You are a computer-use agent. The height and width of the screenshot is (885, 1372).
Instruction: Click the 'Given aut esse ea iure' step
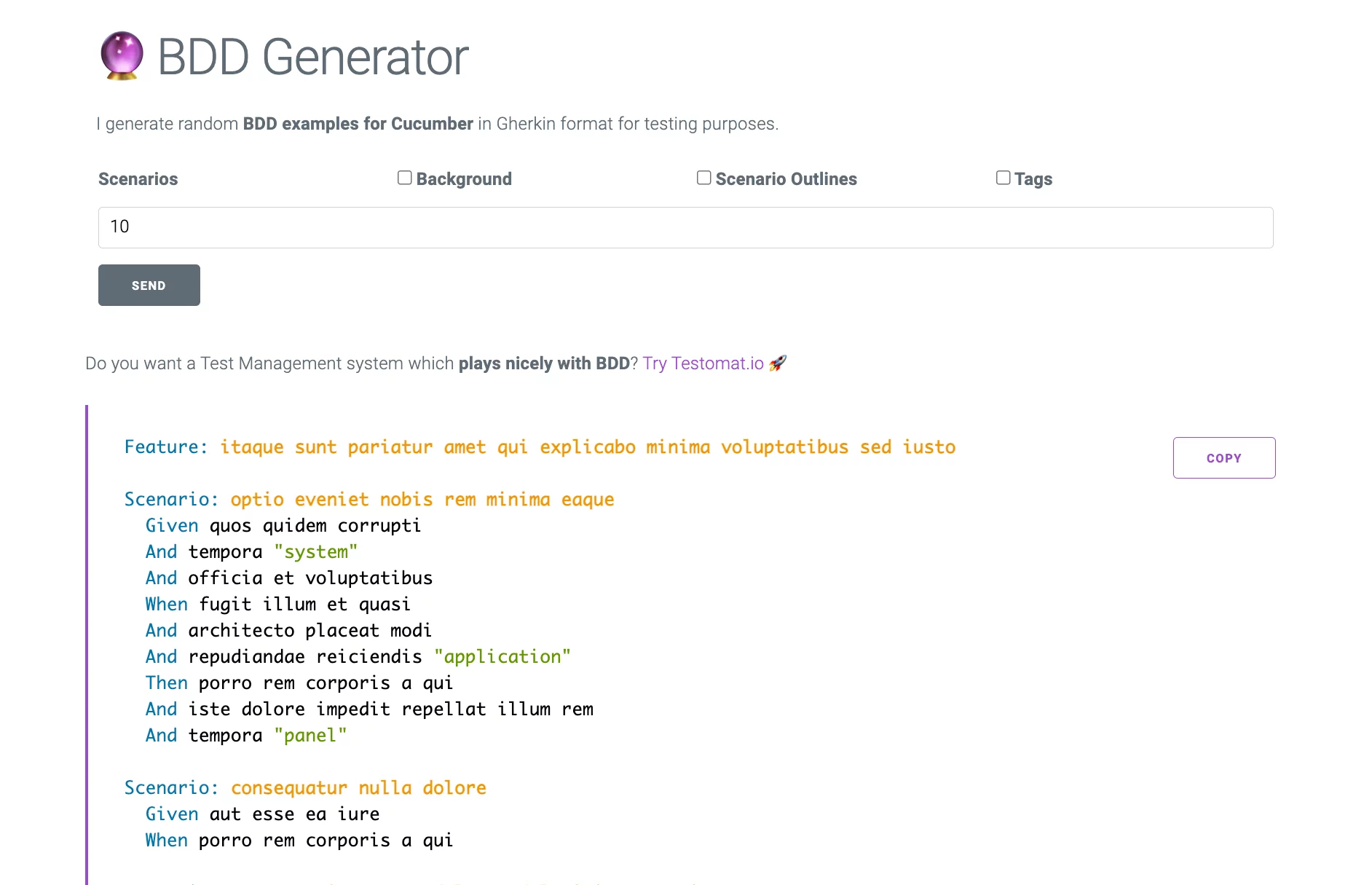262,814
